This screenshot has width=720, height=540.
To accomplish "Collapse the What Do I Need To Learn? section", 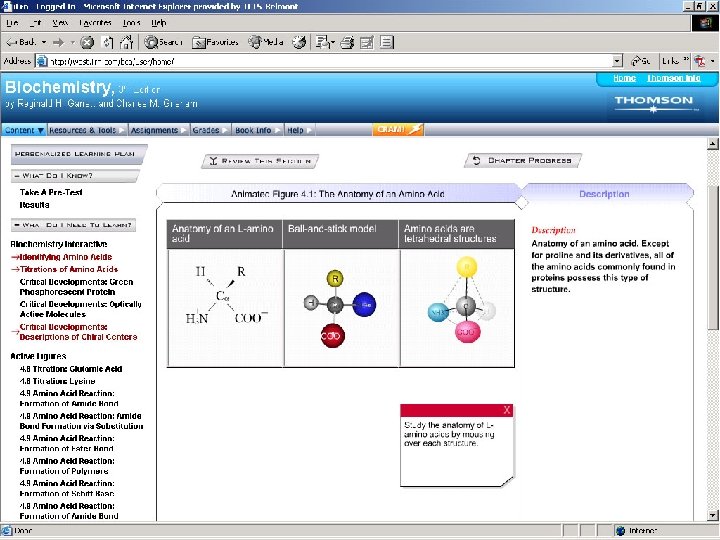I will [73, 225].
